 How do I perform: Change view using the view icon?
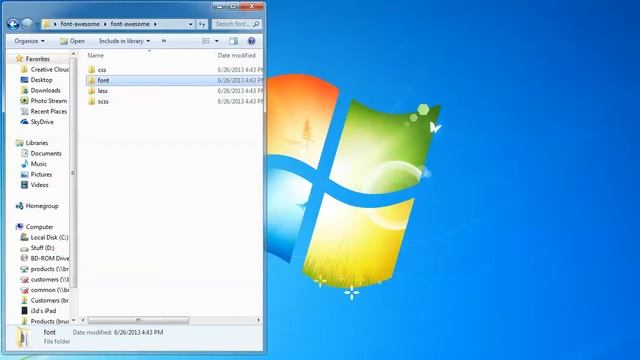(x=206, y=41)
